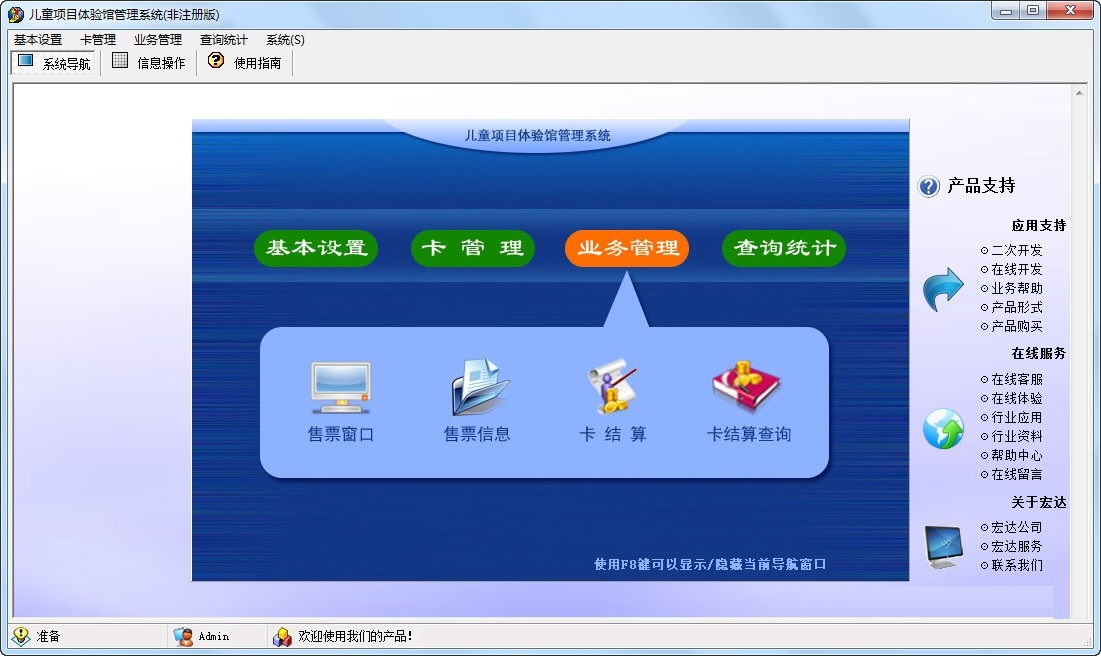Click the 信息操作 toolbar label
Image resolution: width=1101 pixels, height=656 pixels.
pyautogui.click(x=161, y=63)
